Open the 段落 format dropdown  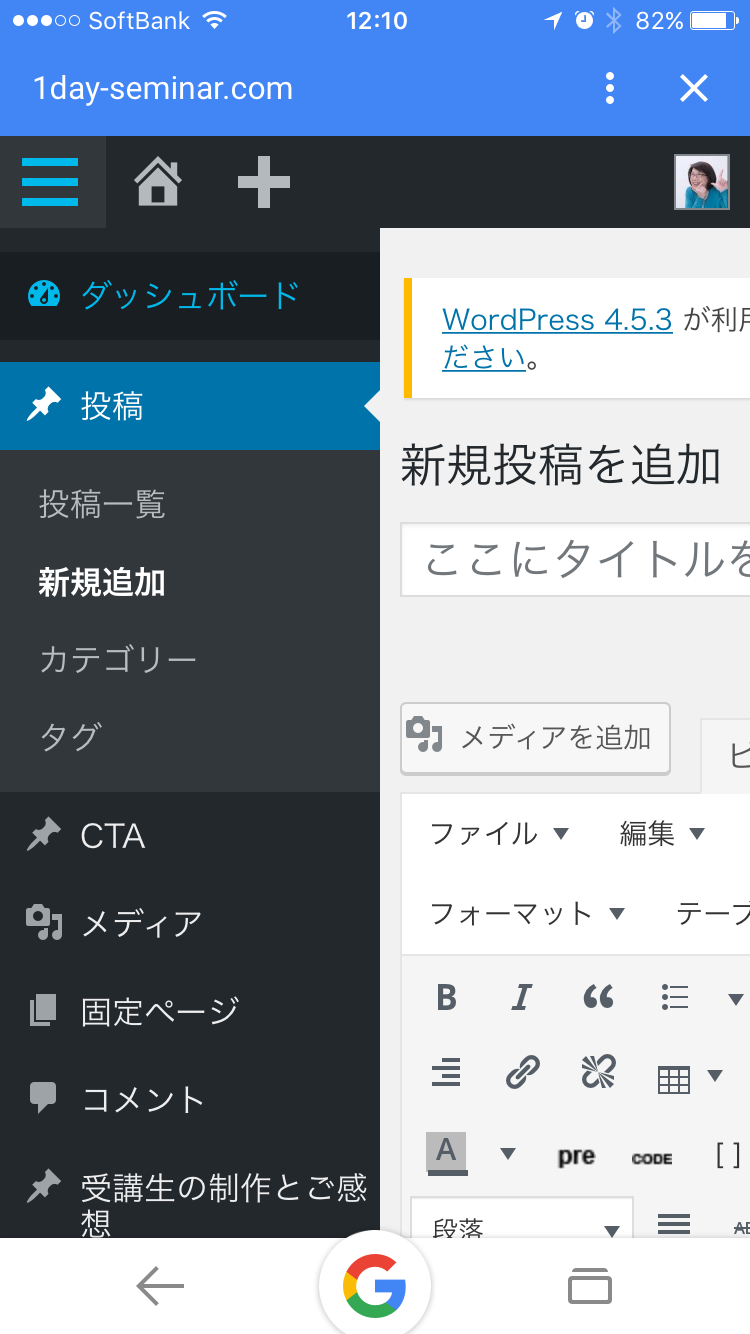click(x=522, y=1220)
